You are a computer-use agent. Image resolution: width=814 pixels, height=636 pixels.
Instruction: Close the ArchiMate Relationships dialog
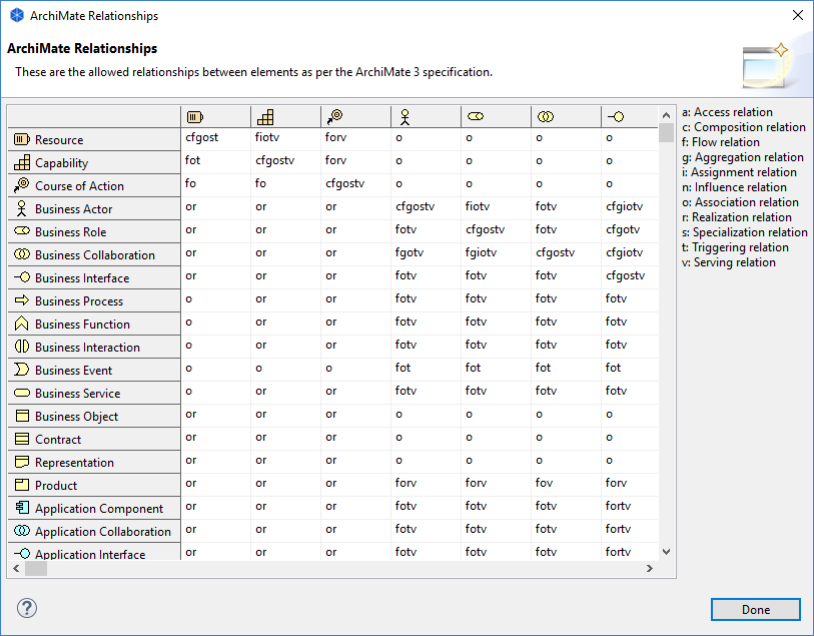pos(797,16)
